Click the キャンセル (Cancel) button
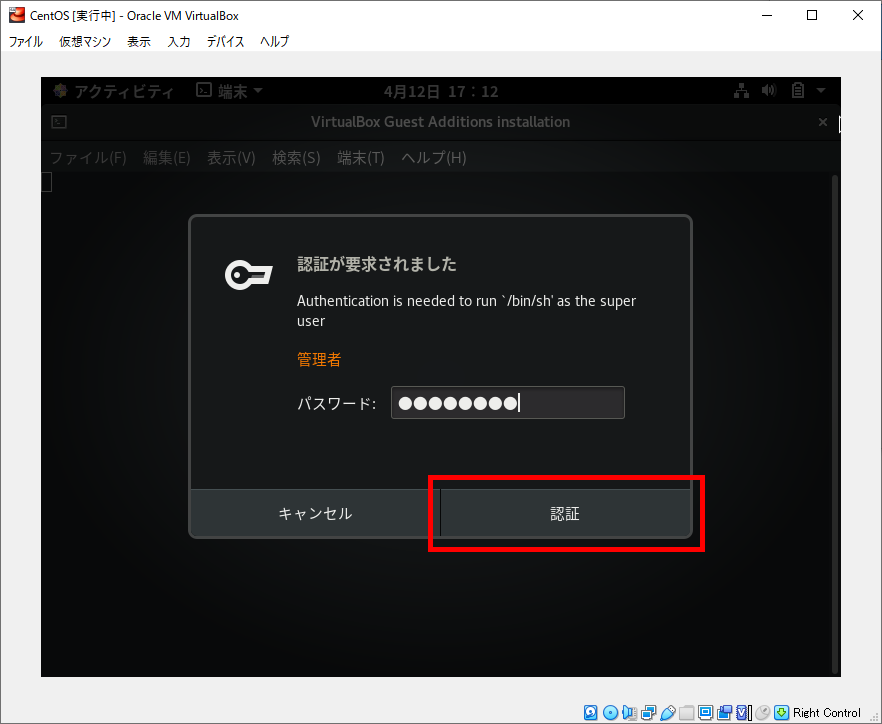The image size is (882, 724). point(316,513)
